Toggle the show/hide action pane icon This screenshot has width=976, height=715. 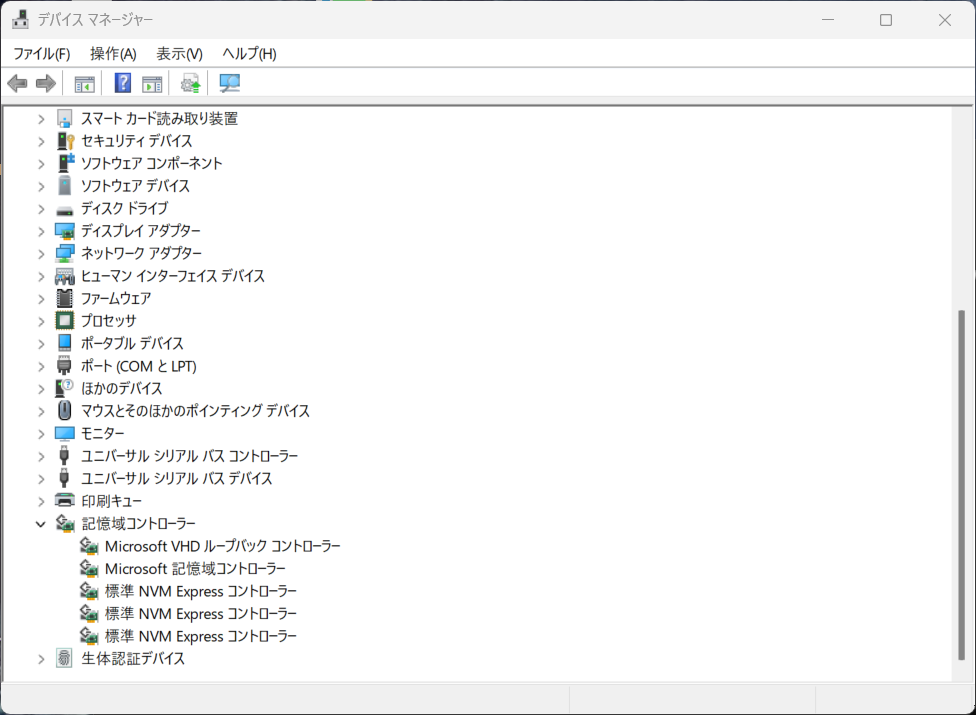[152, 84]
